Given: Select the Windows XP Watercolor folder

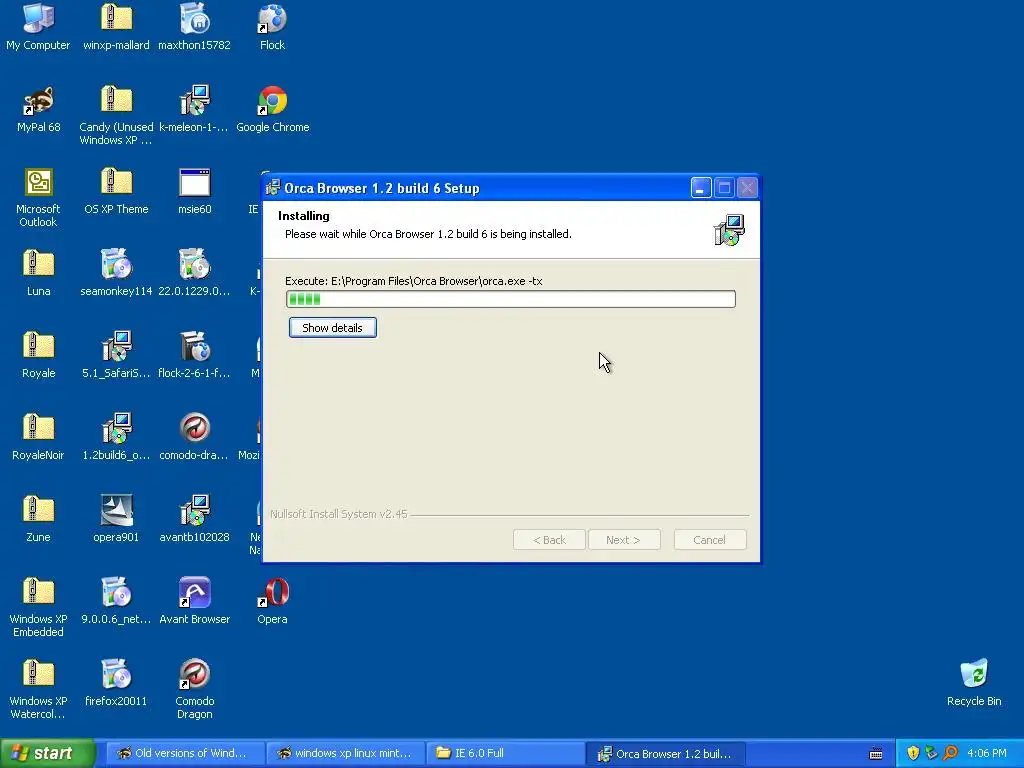Looking at the screenshot, I should [38, 675].
